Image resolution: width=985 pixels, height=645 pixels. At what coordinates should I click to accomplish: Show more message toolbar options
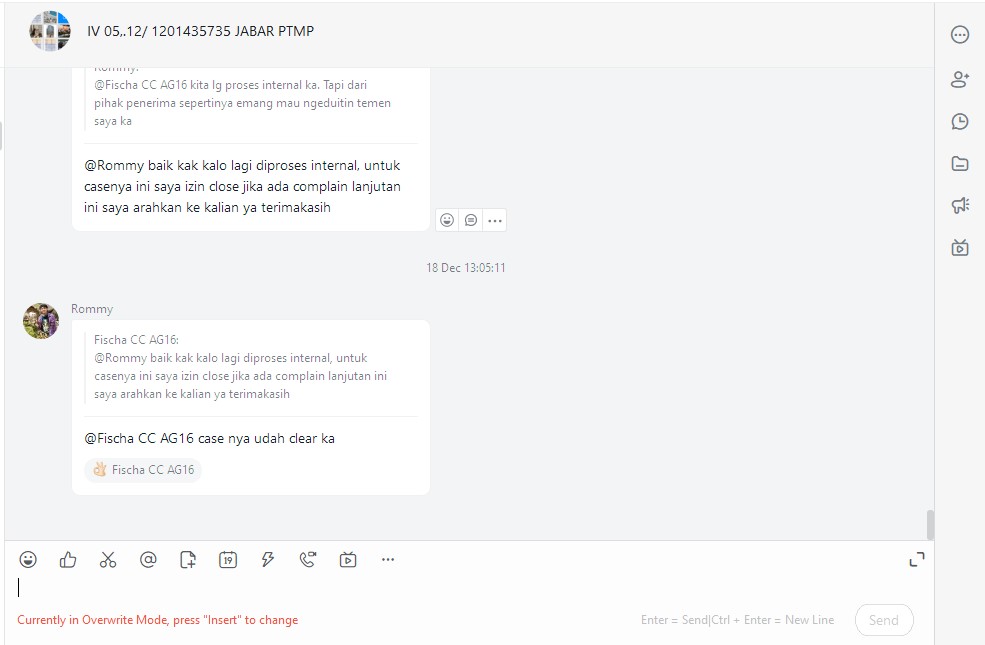[388, 560]
